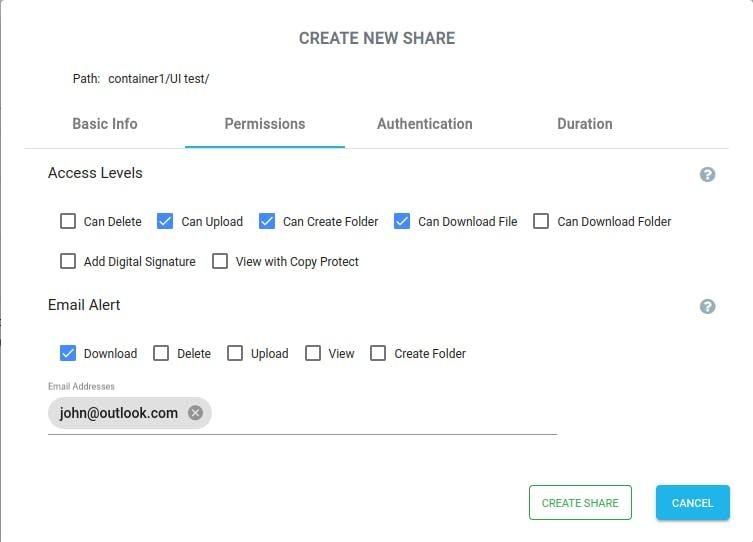This screenshot has height=542, width=753.
Task: Uncheck the Download email alert
Action: click(68, 353)
